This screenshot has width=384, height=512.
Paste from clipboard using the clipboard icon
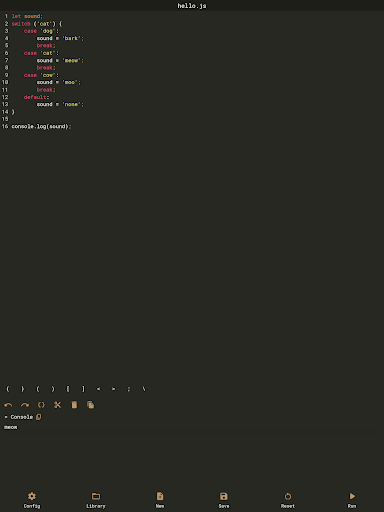(x=74, y=405)
